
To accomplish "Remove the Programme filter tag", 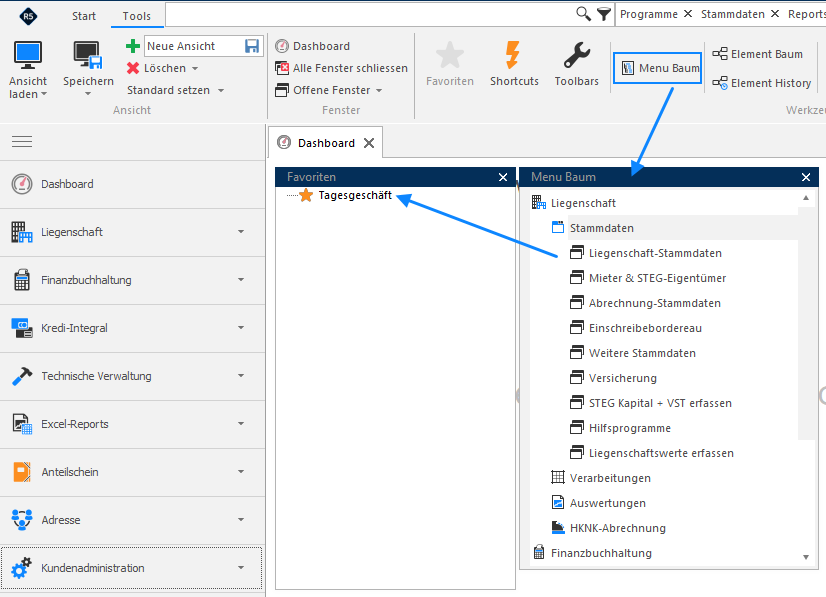I will click(688, 14).
